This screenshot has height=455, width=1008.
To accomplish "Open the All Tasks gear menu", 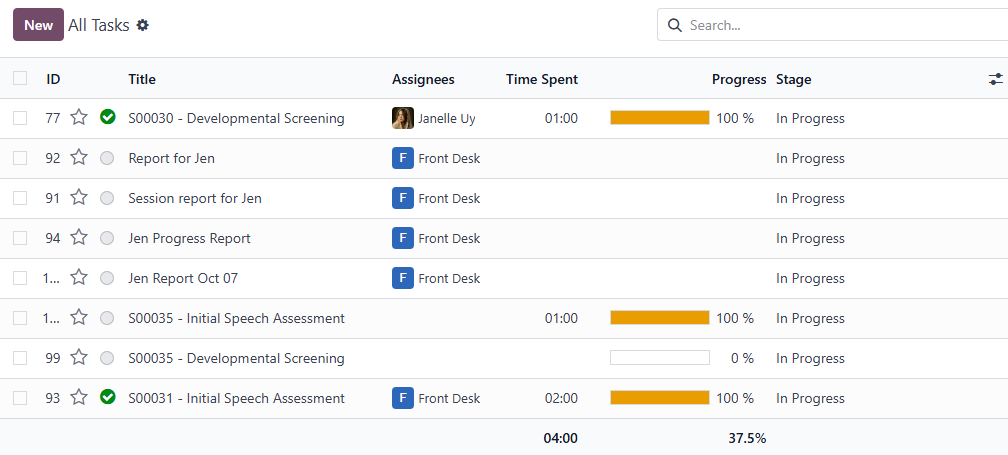I will tap(143, 25).
